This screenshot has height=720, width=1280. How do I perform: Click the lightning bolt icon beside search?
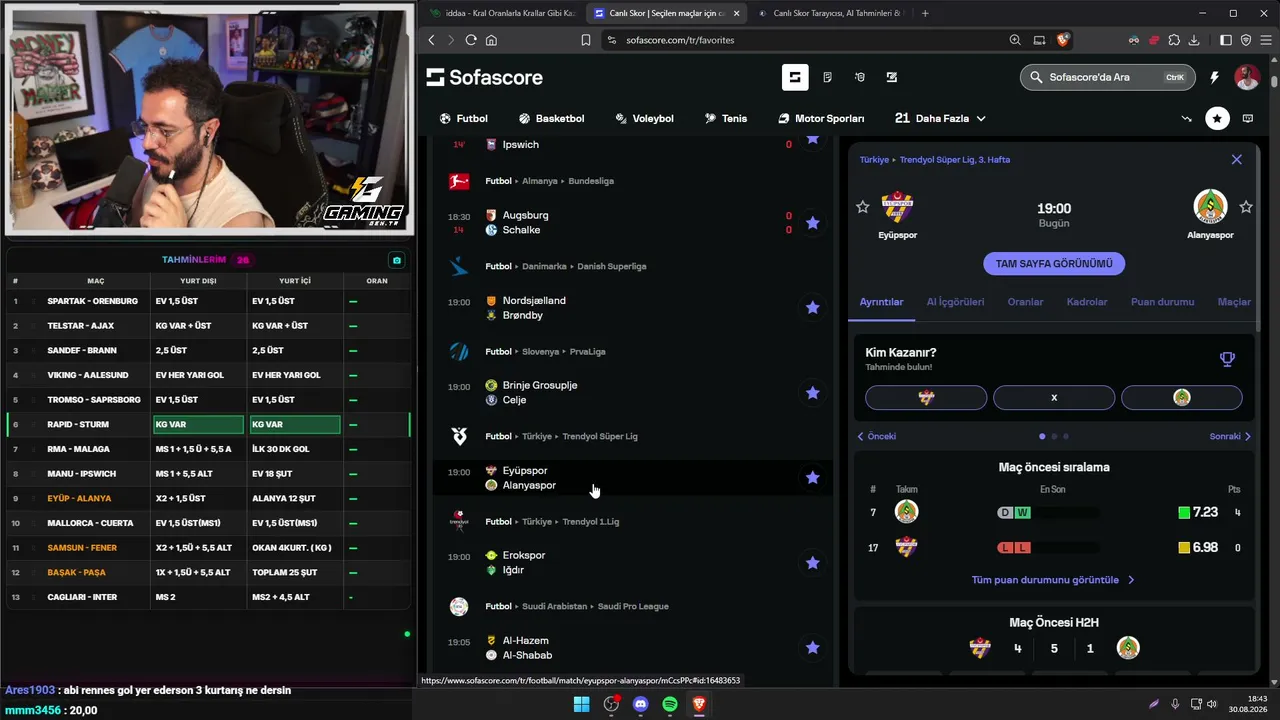pos(1214,77)
